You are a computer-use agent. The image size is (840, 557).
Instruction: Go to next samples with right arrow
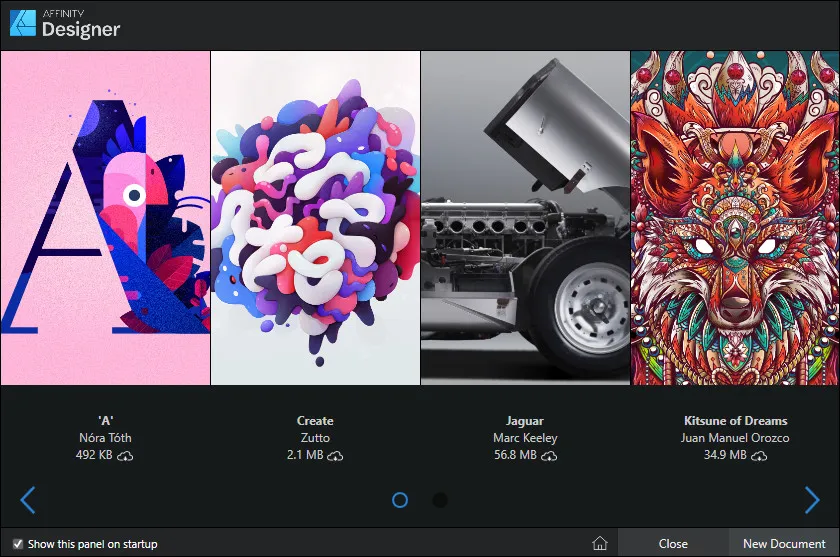(x=812, y=500)
